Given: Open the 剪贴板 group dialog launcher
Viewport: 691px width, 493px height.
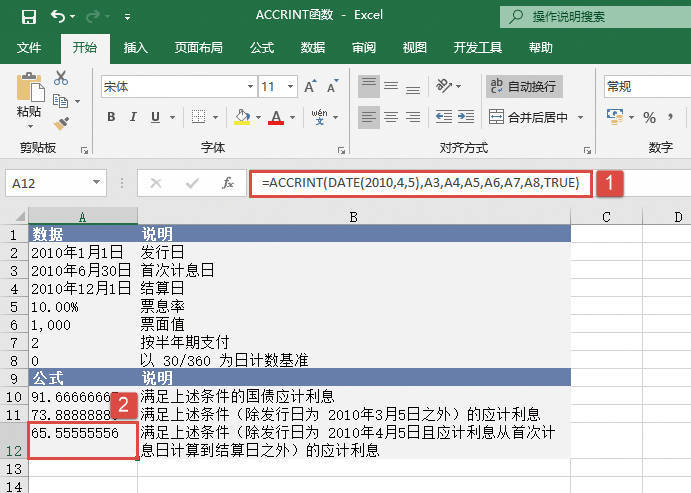Looking at the screenshot, I should (84, 151).
